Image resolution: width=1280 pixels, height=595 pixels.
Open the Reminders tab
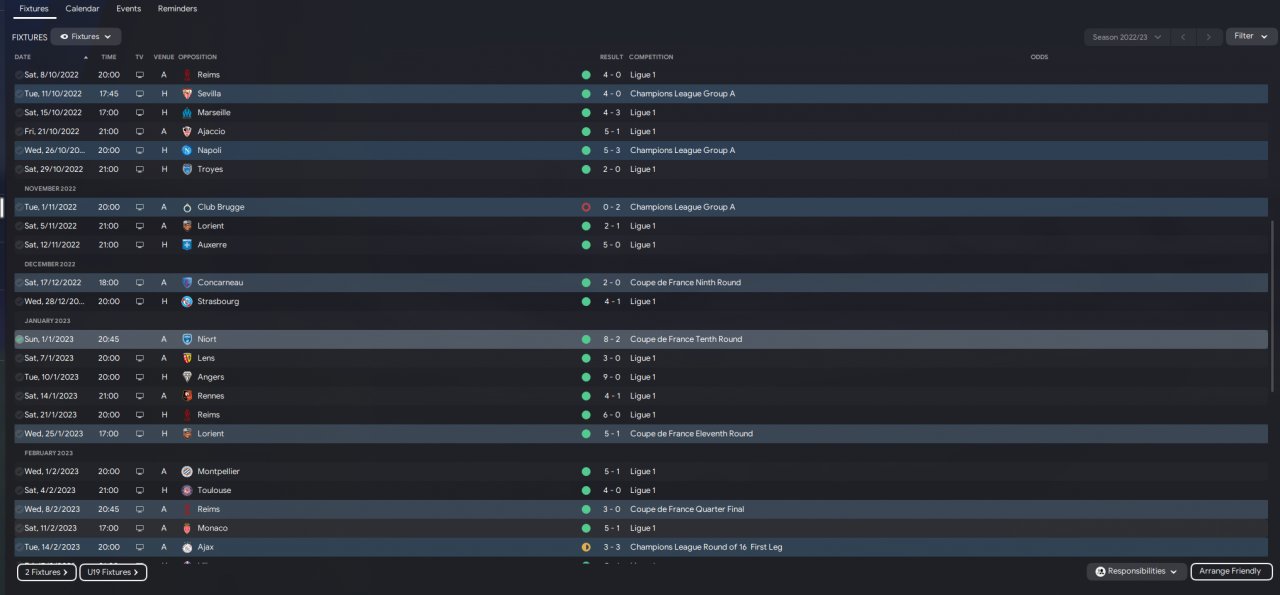click(177, 9)
